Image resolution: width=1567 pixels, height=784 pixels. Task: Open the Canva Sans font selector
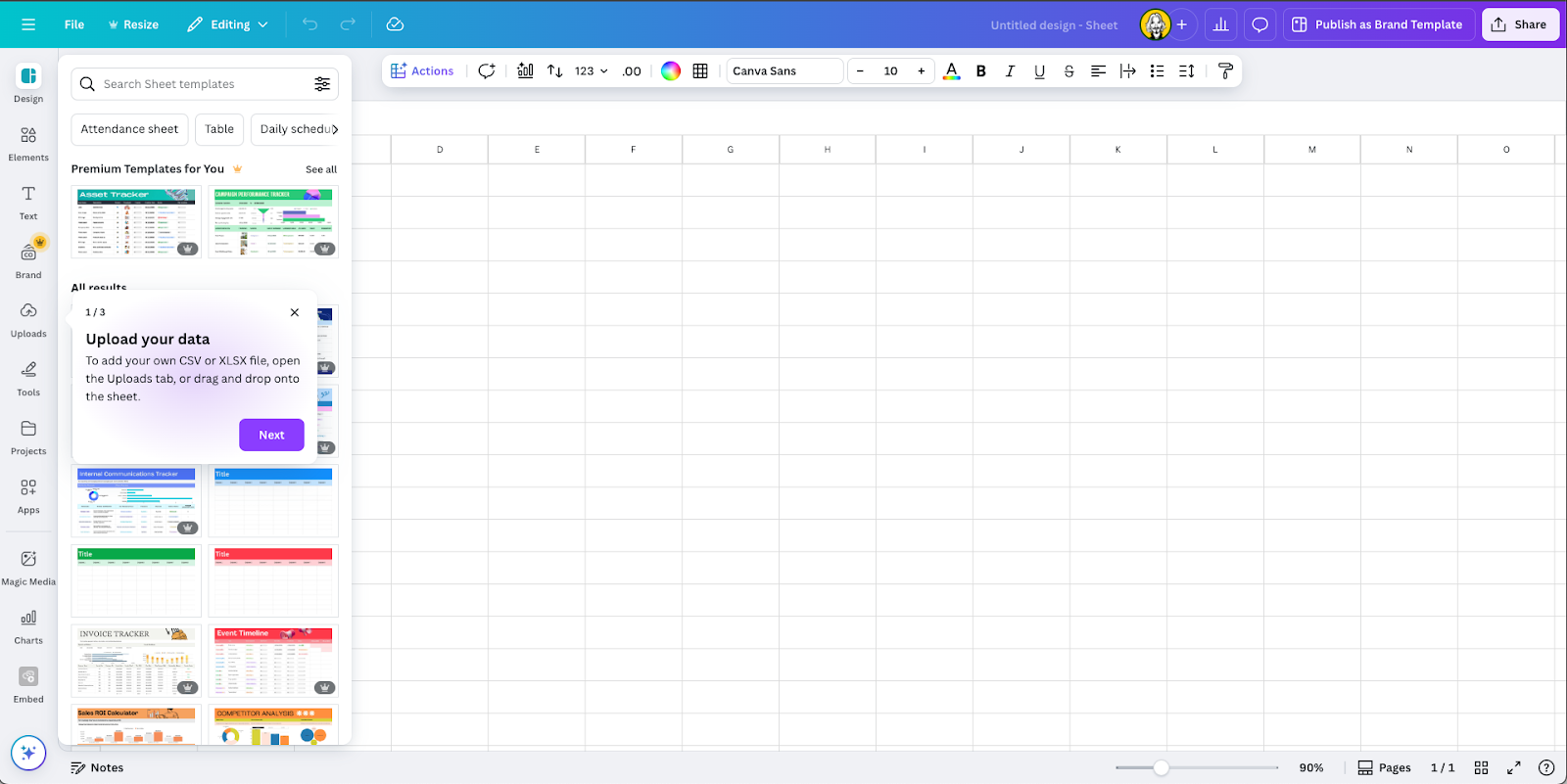[784, 71]
